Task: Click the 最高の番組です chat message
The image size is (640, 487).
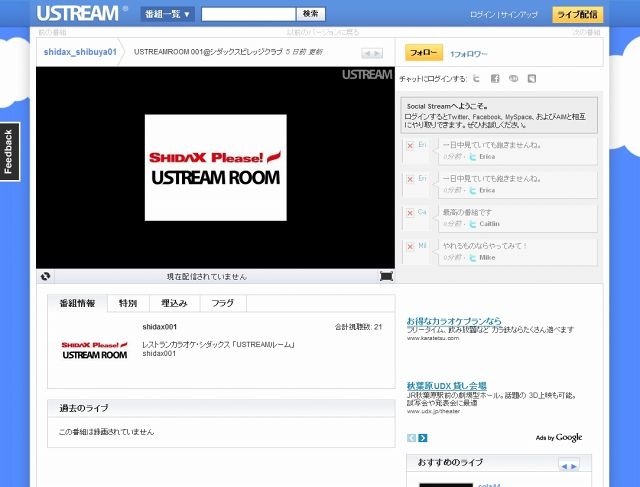Action: (x=467, y=212)
